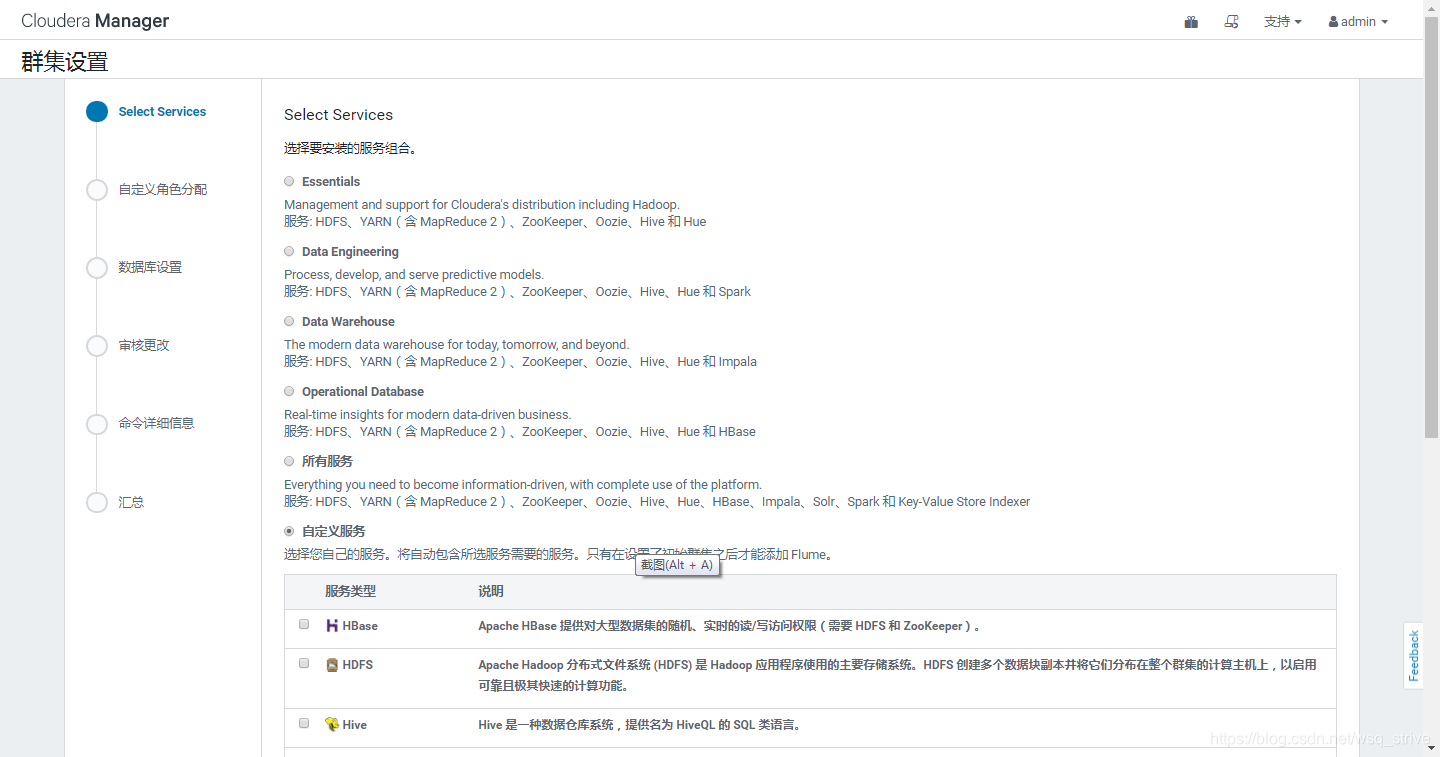1440x757 pixels.
Task: Click the HBase service name
Action: [360, 626]
